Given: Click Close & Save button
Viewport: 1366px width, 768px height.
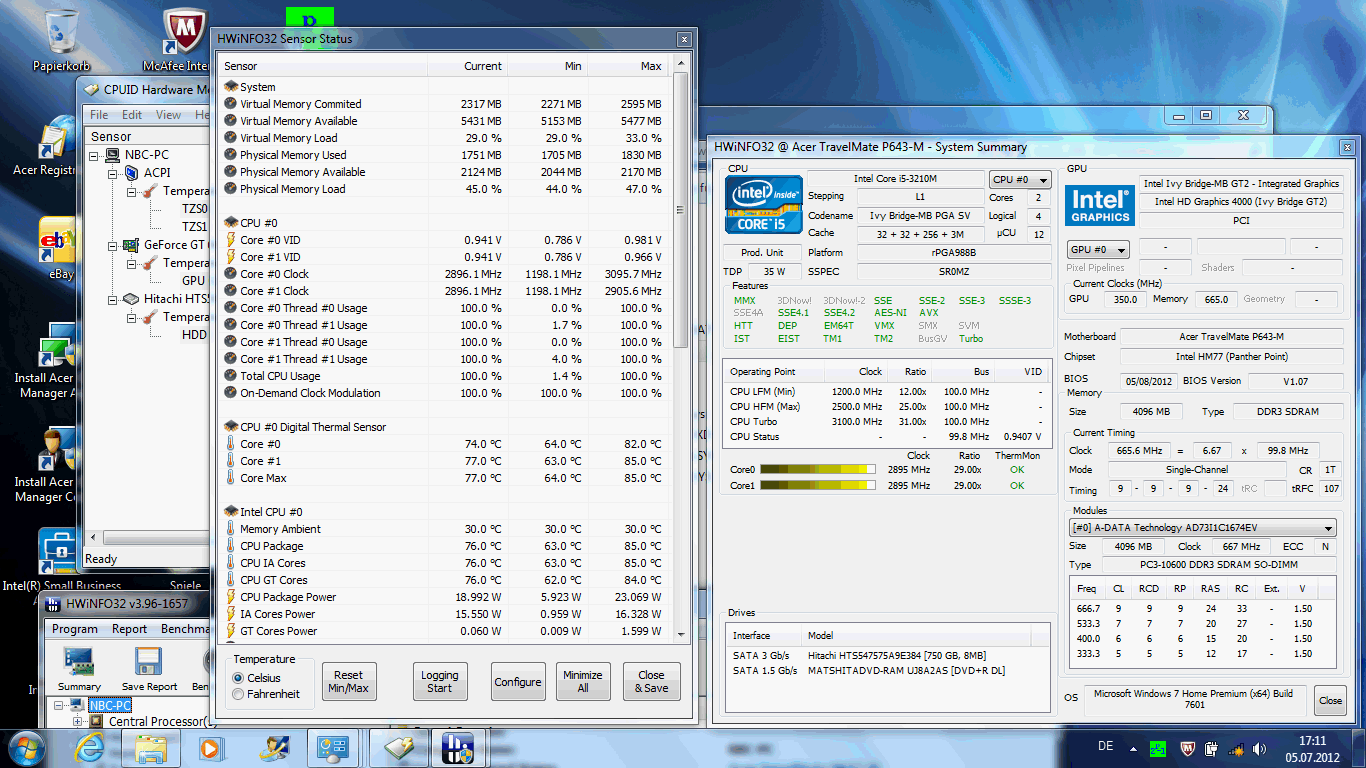Looking at the screenshot, I should coord(651,681).
